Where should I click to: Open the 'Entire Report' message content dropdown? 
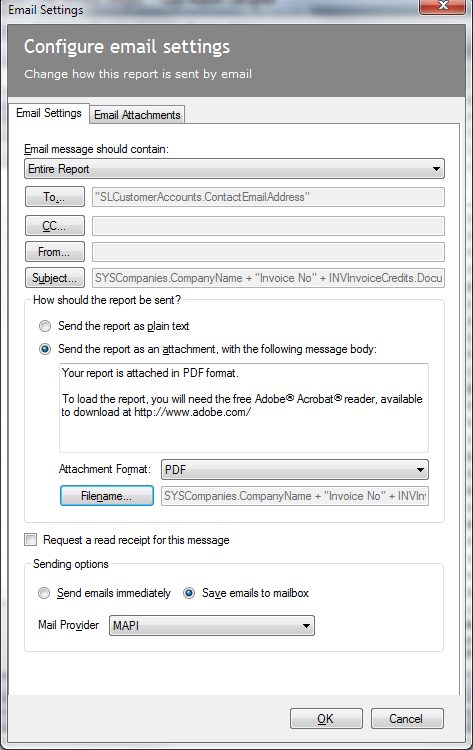(234, 169)
